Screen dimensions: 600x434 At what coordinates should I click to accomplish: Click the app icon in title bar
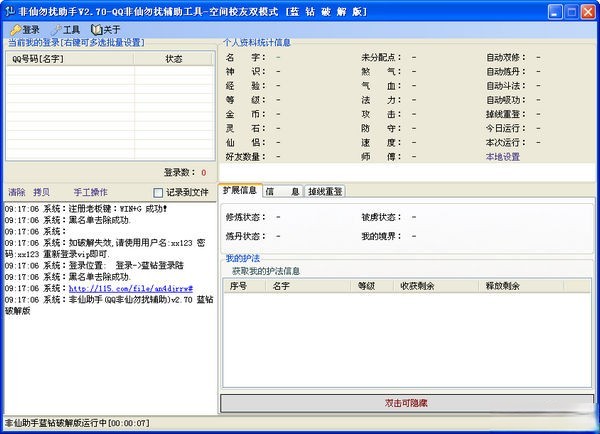click(x=10, y=11)
